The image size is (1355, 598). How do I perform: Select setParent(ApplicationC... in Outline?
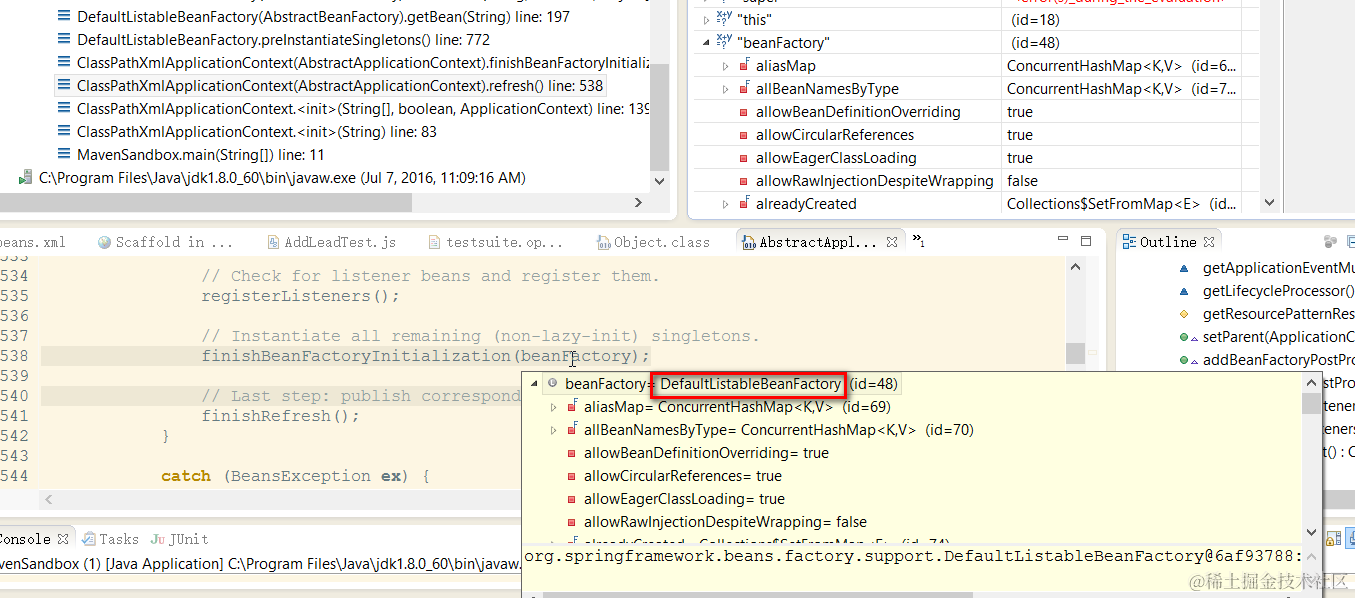click(x=1278, y=337)
